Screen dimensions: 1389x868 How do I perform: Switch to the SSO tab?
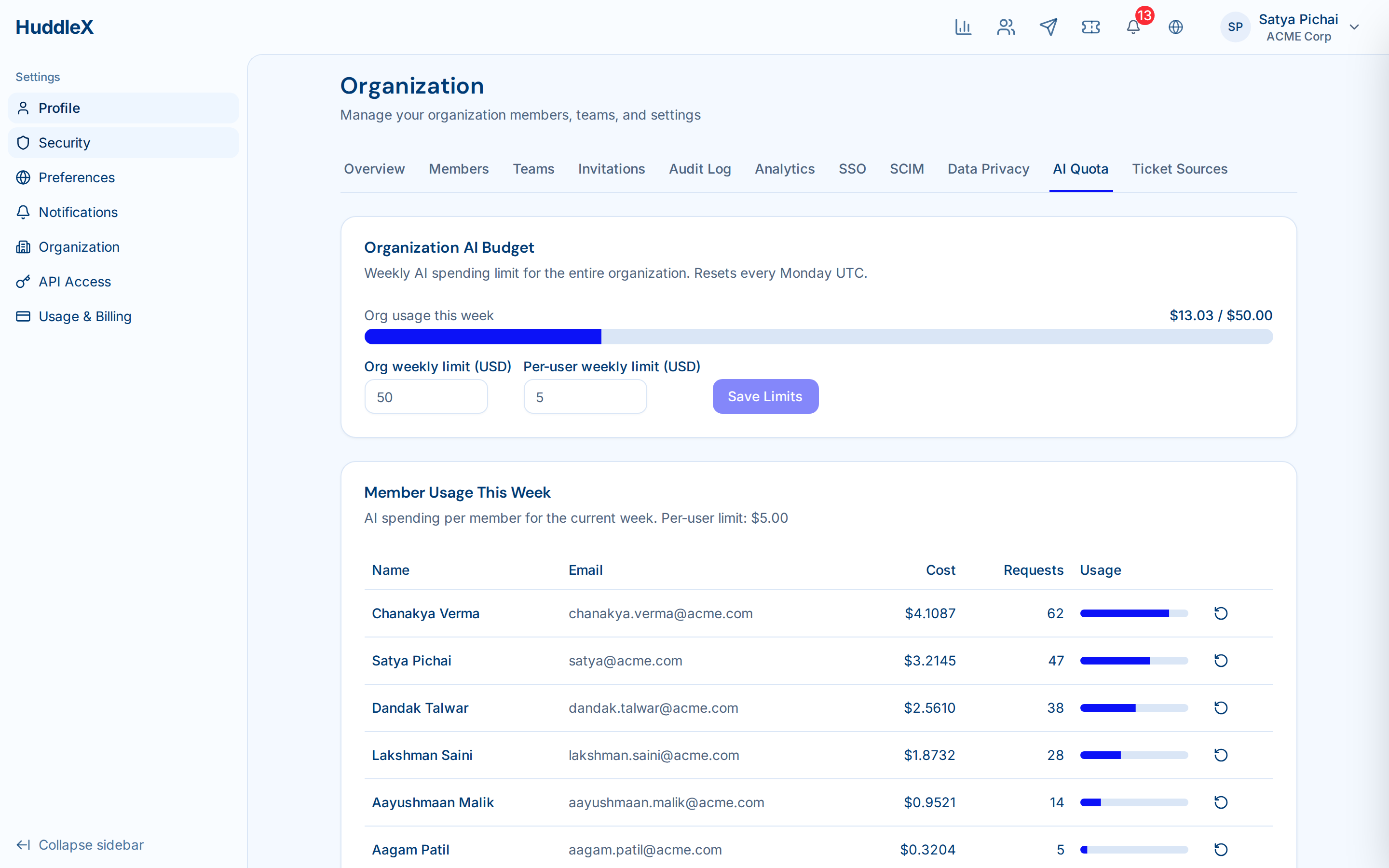point(852,169)
